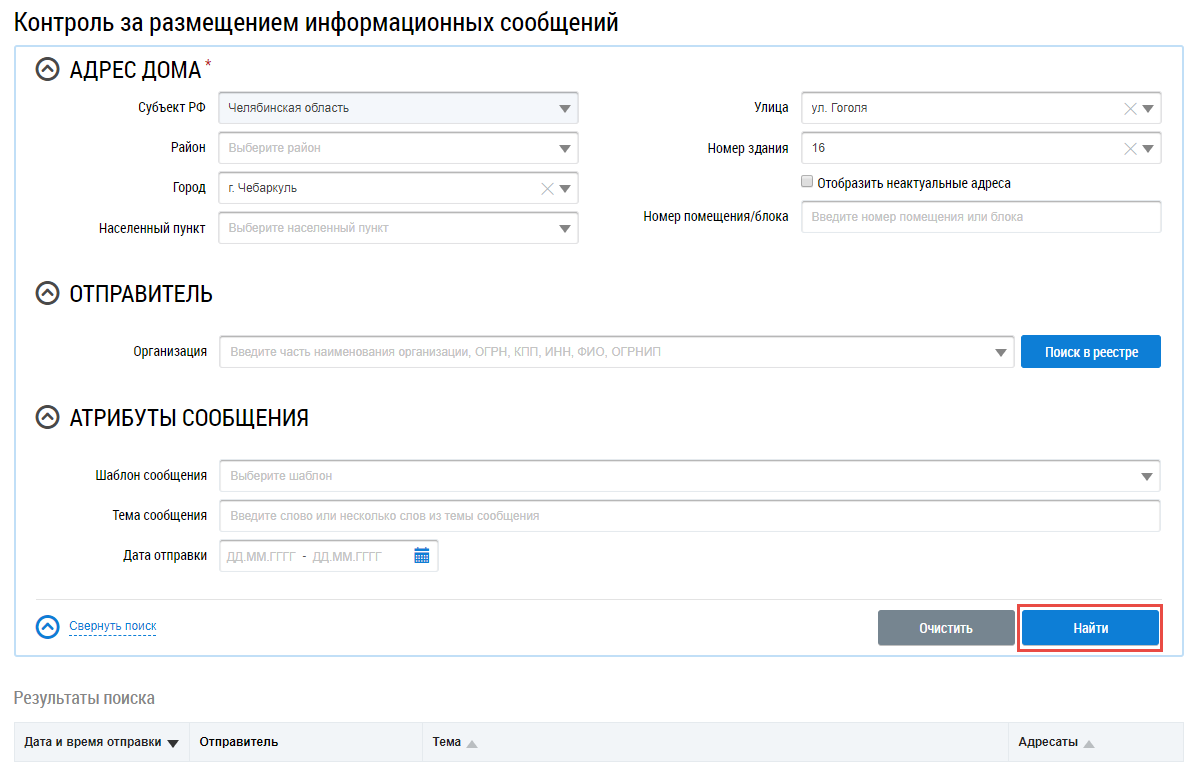The height and width of the screenshot is (773, 1201).
Task: Enable Отобразить неактуальные адреса checkbox
Action: click(807, 183)
